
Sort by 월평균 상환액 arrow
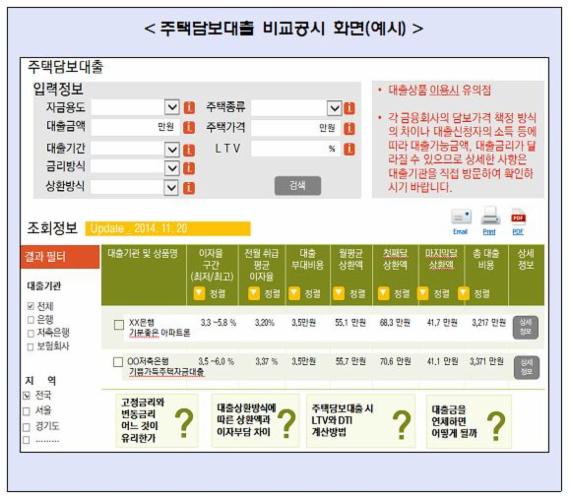coord(339,293)
